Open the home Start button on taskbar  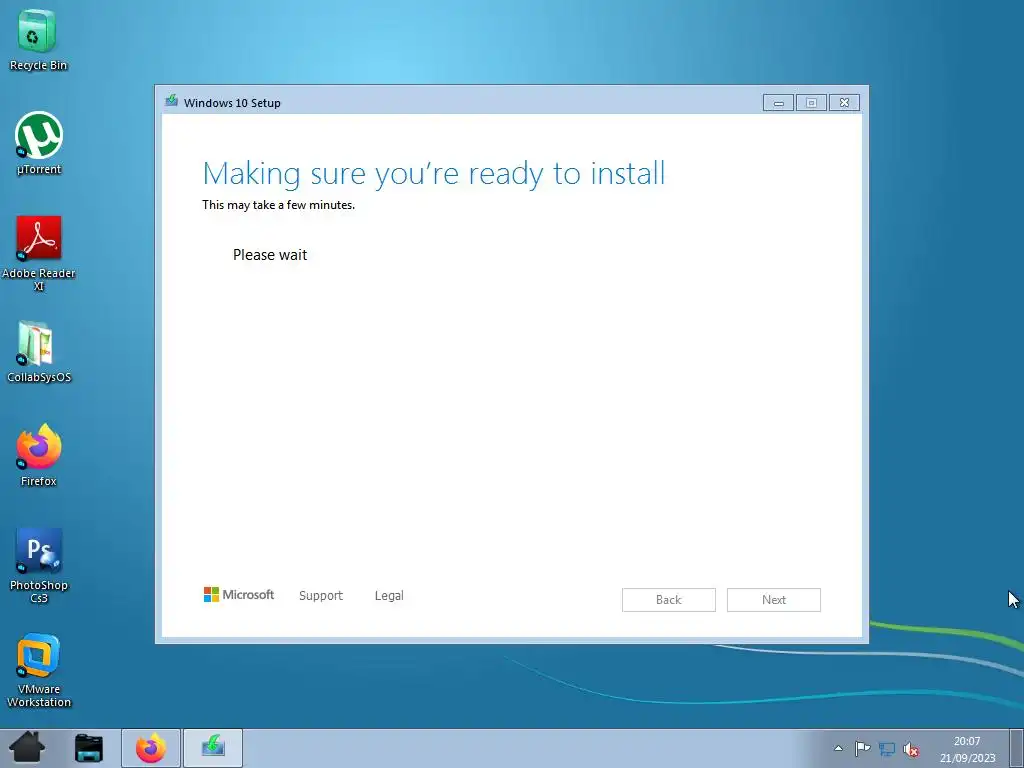27,748
